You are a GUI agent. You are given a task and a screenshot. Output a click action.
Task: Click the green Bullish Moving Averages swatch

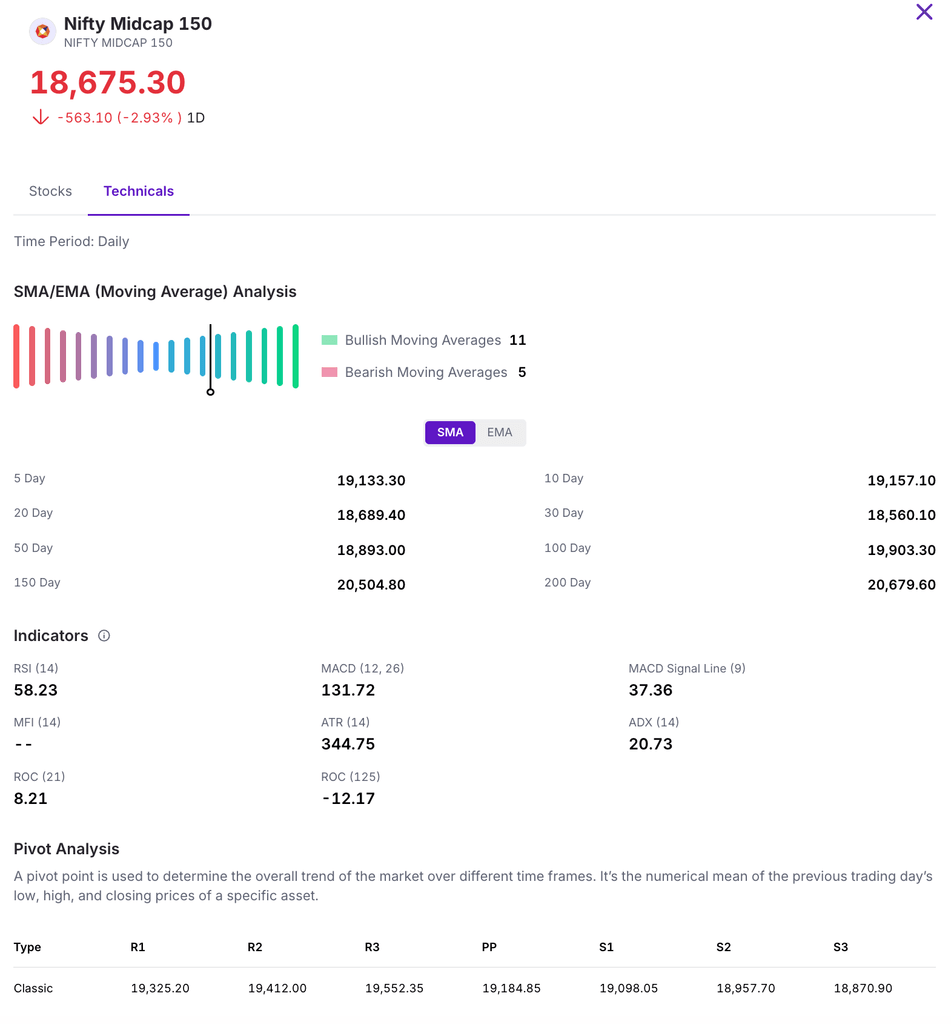click(330, 340)
